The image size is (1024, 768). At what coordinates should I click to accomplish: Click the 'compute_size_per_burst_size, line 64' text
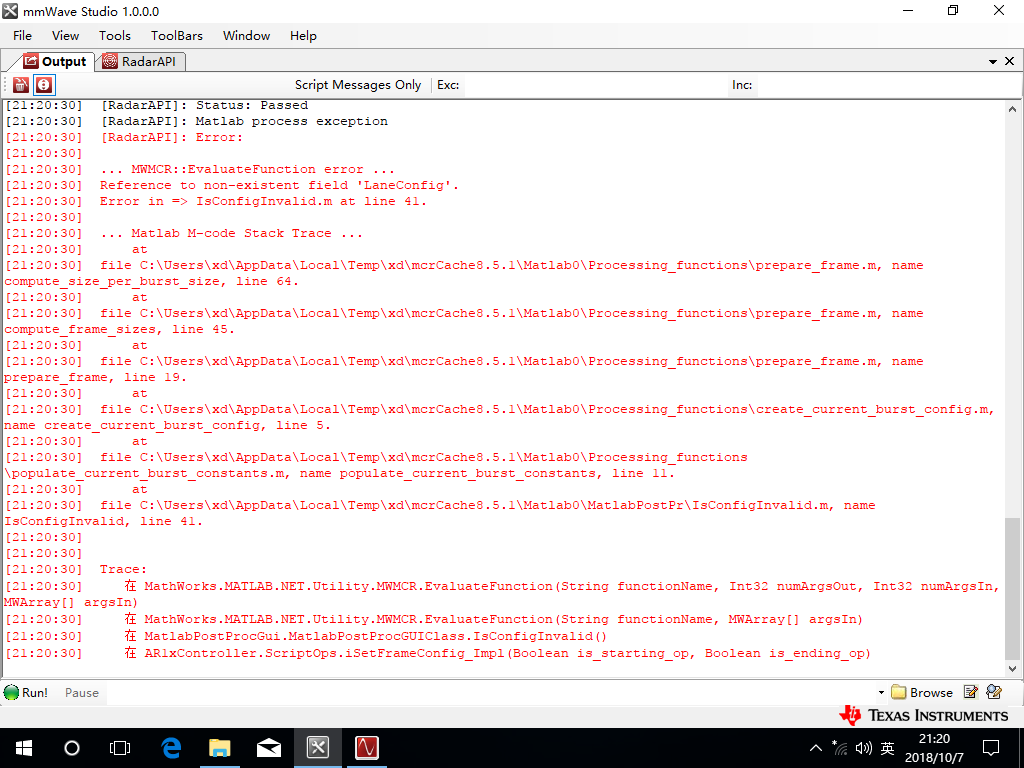[152, 281]
